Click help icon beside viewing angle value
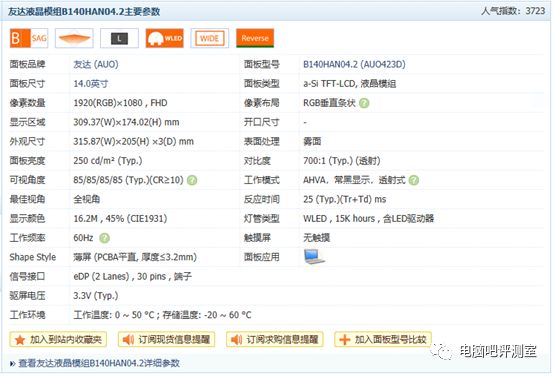 pos(192,180)
